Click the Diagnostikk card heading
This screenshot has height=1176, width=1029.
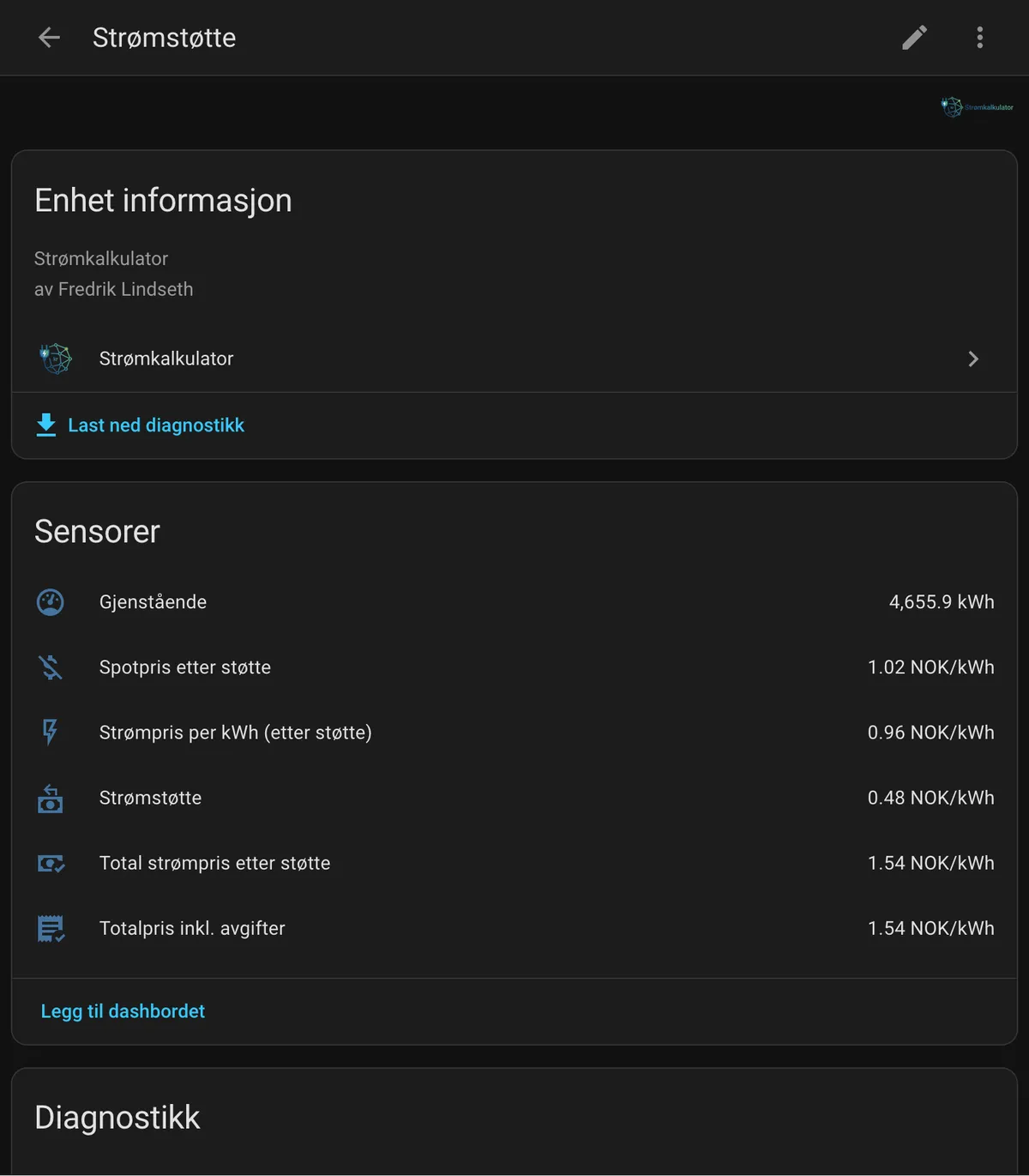tap(117, 1118)
